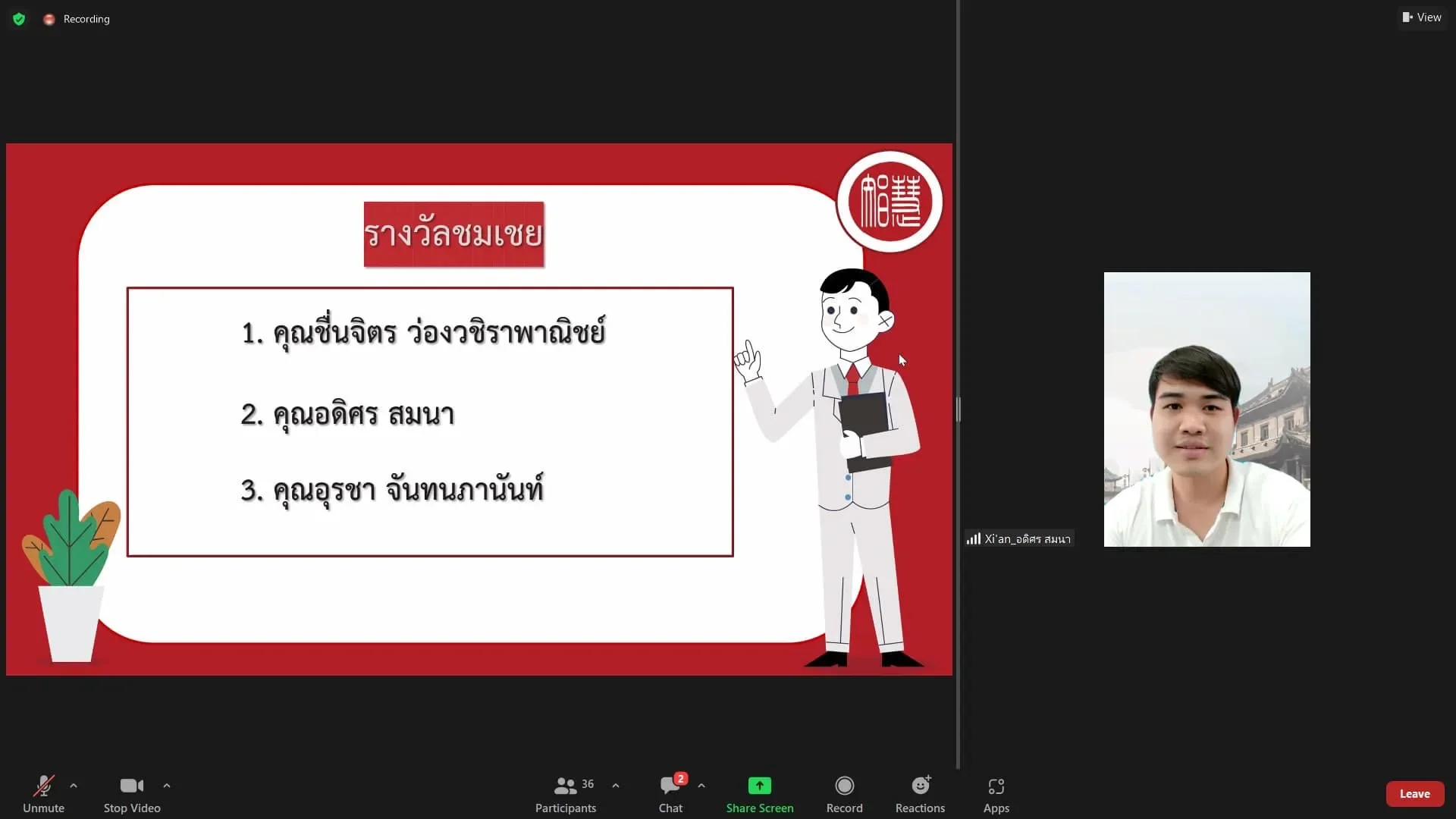
Task: Click the red Leave button
Action: [1414, 794]
